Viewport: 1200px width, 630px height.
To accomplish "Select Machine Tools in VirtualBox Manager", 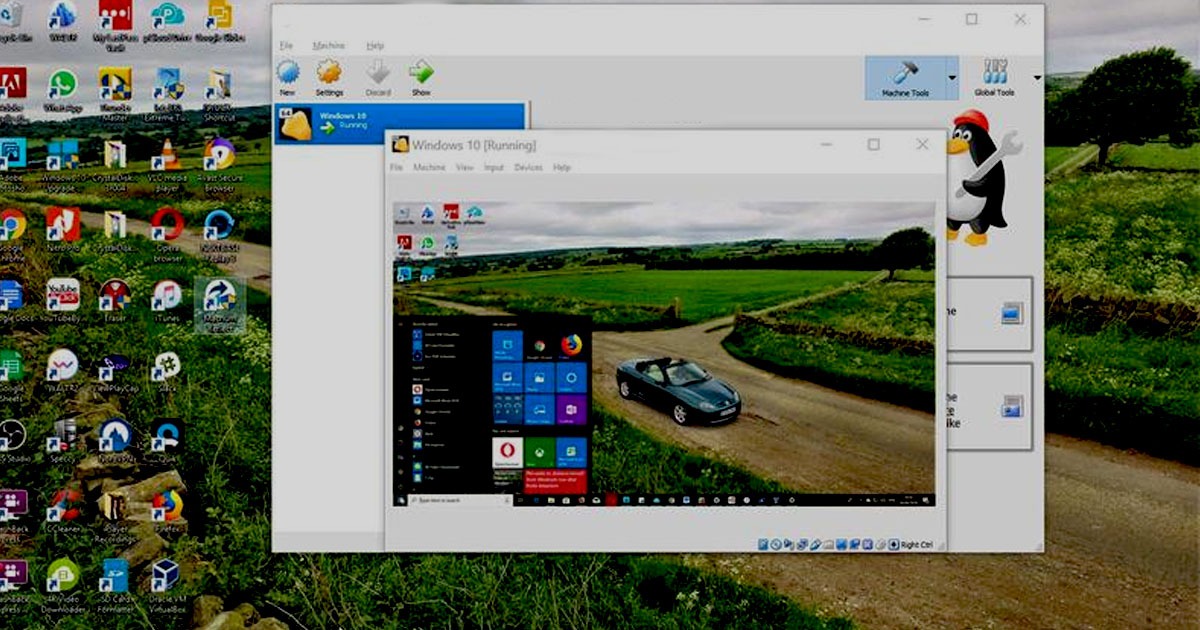I will click(x=905, y=78).
